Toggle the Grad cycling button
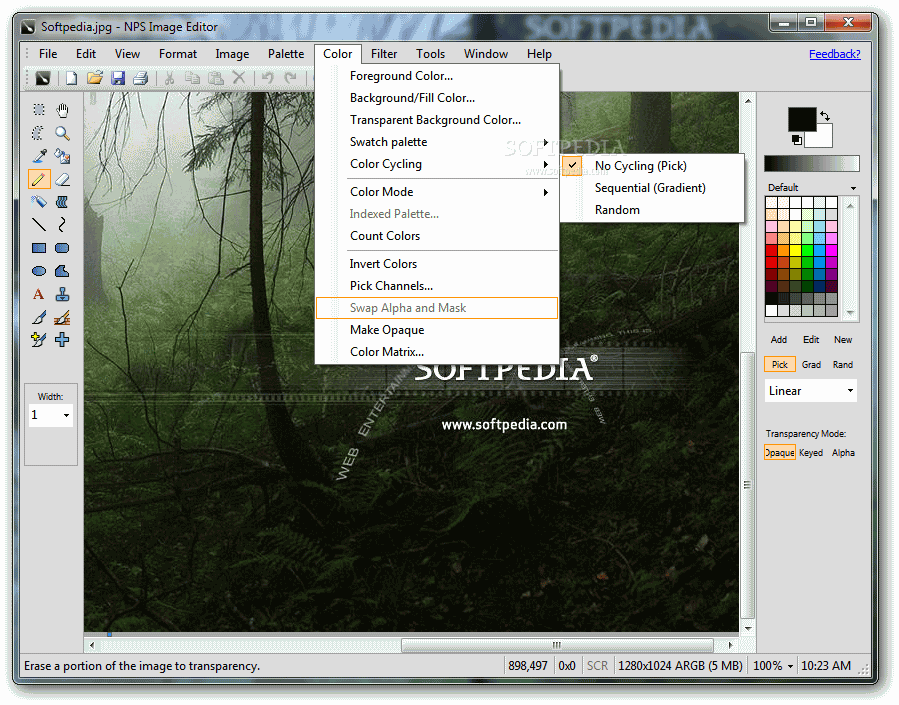 811,365
